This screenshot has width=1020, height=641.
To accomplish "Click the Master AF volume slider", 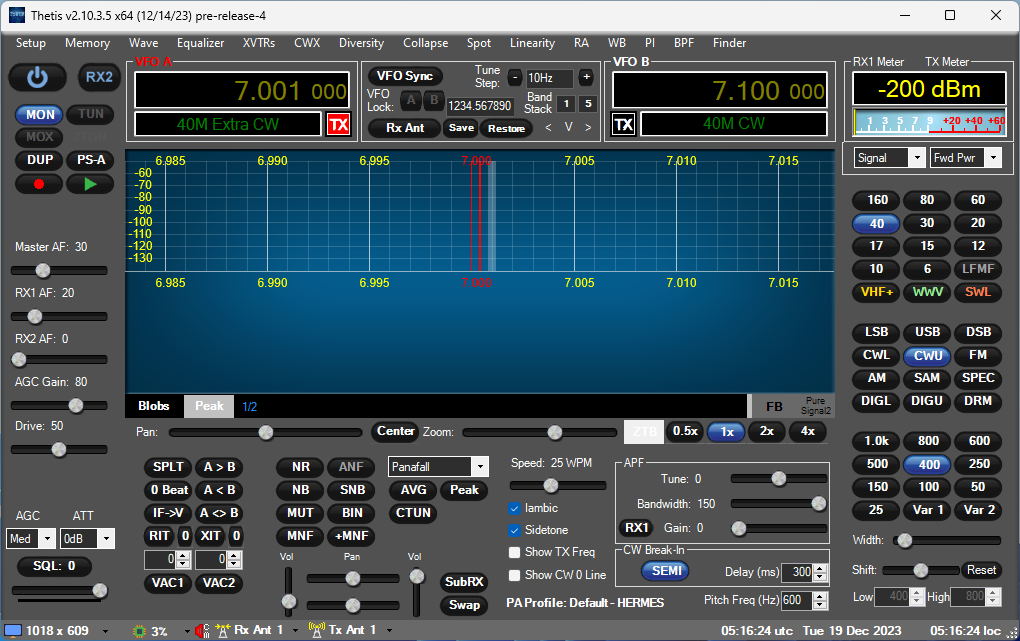I will (x=43, y=270).
